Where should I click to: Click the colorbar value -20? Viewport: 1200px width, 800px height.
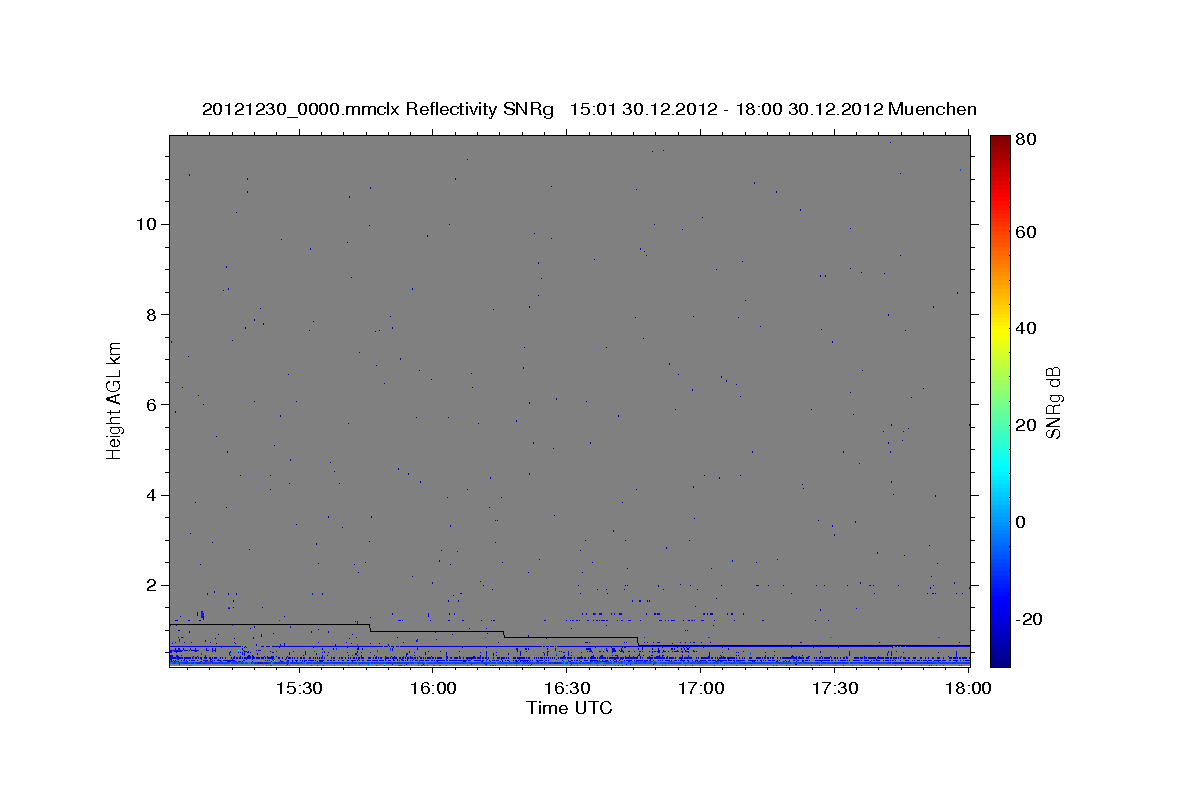coord(1030,619)
